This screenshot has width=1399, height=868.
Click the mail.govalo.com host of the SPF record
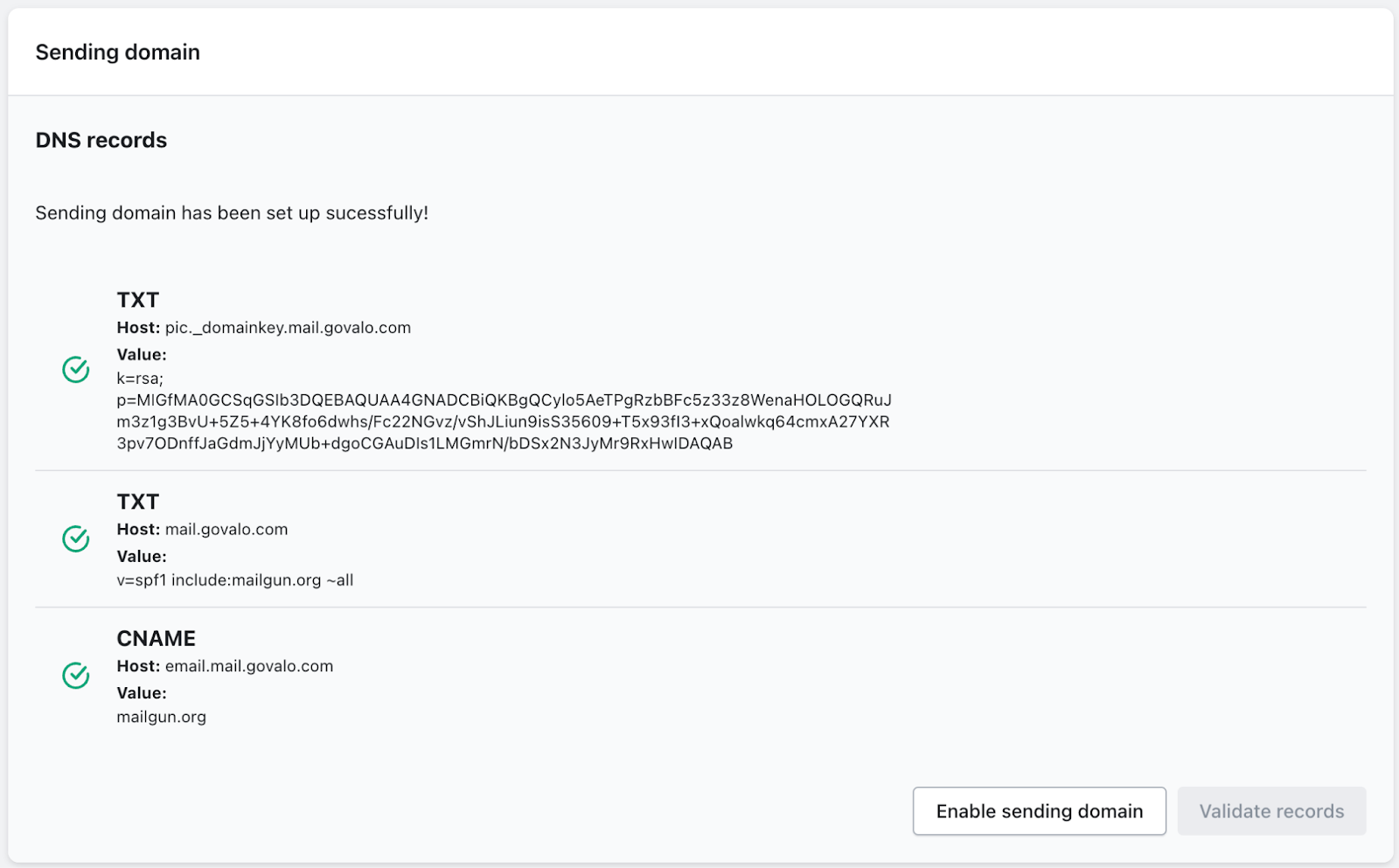(226, 530)
